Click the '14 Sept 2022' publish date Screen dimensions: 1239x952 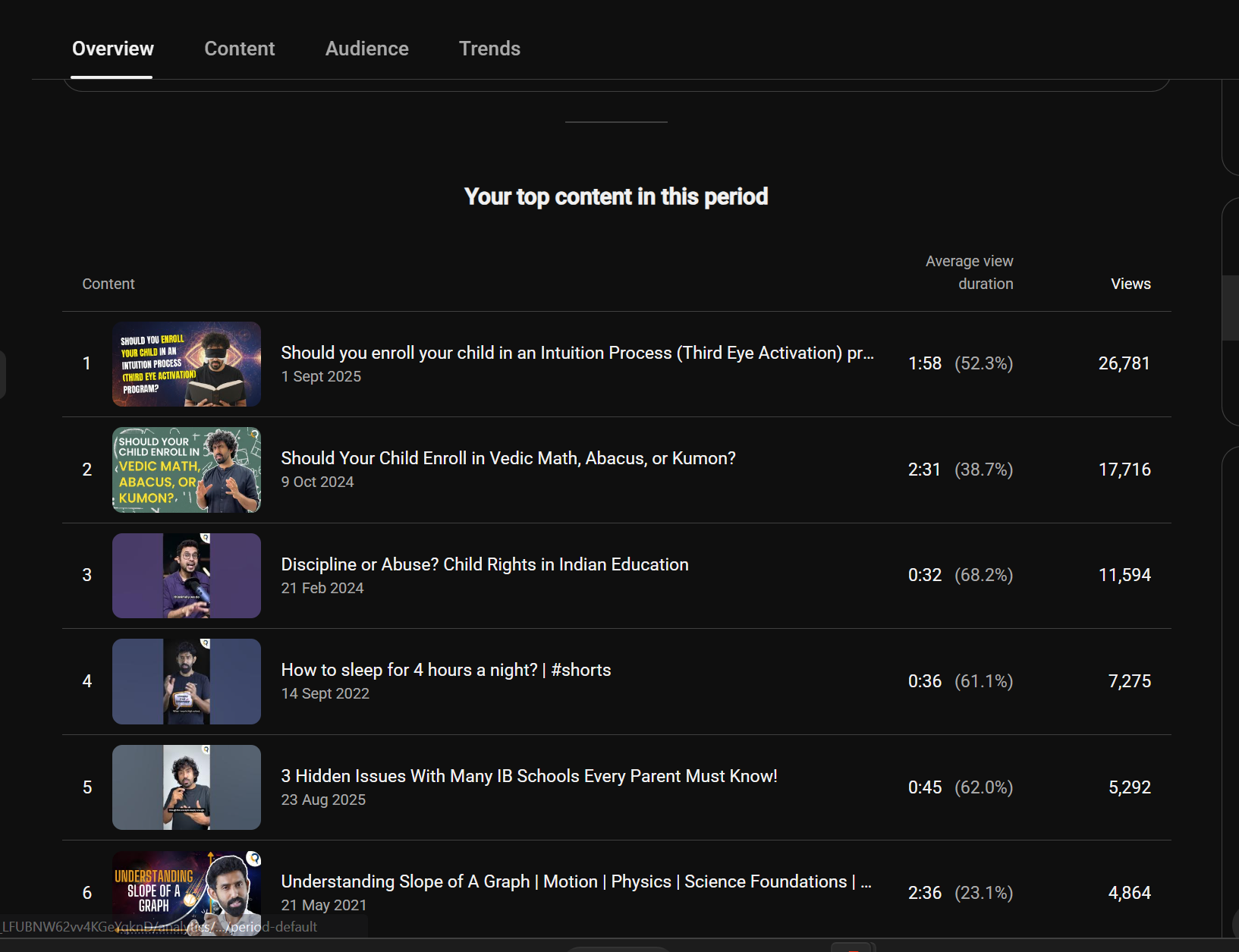coord(325,693)
